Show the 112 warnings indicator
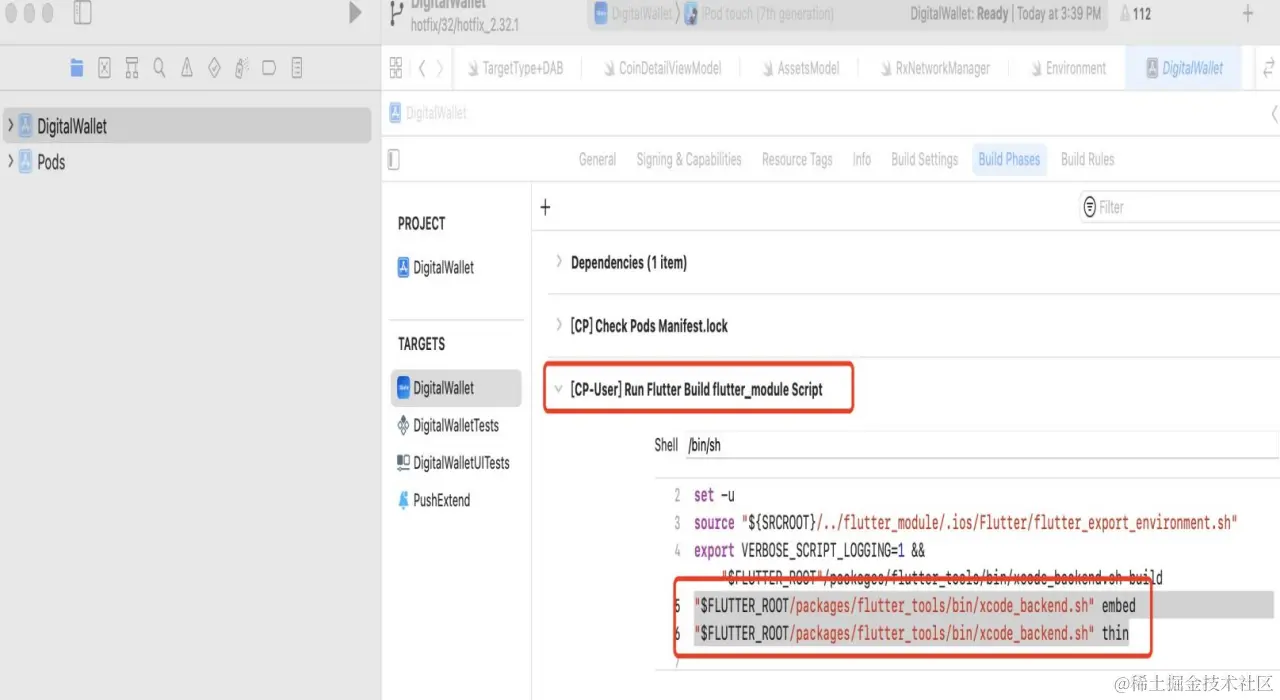This screenshot has width=1280, height=700. [1136, 14]
